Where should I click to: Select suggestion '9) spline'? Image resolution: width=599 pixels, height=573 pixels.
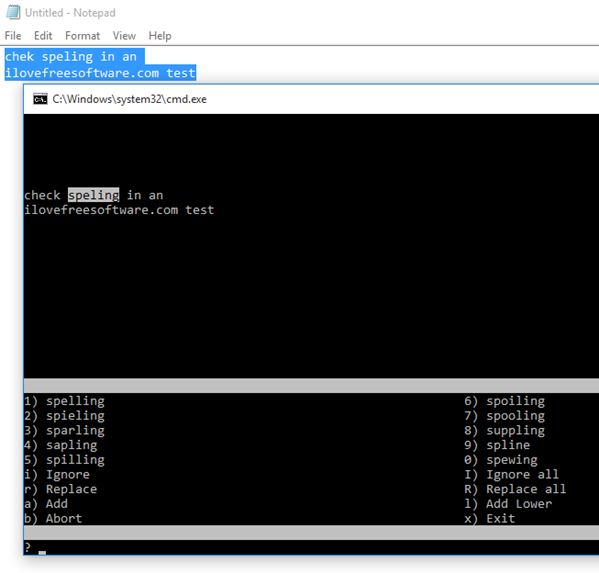497,445
